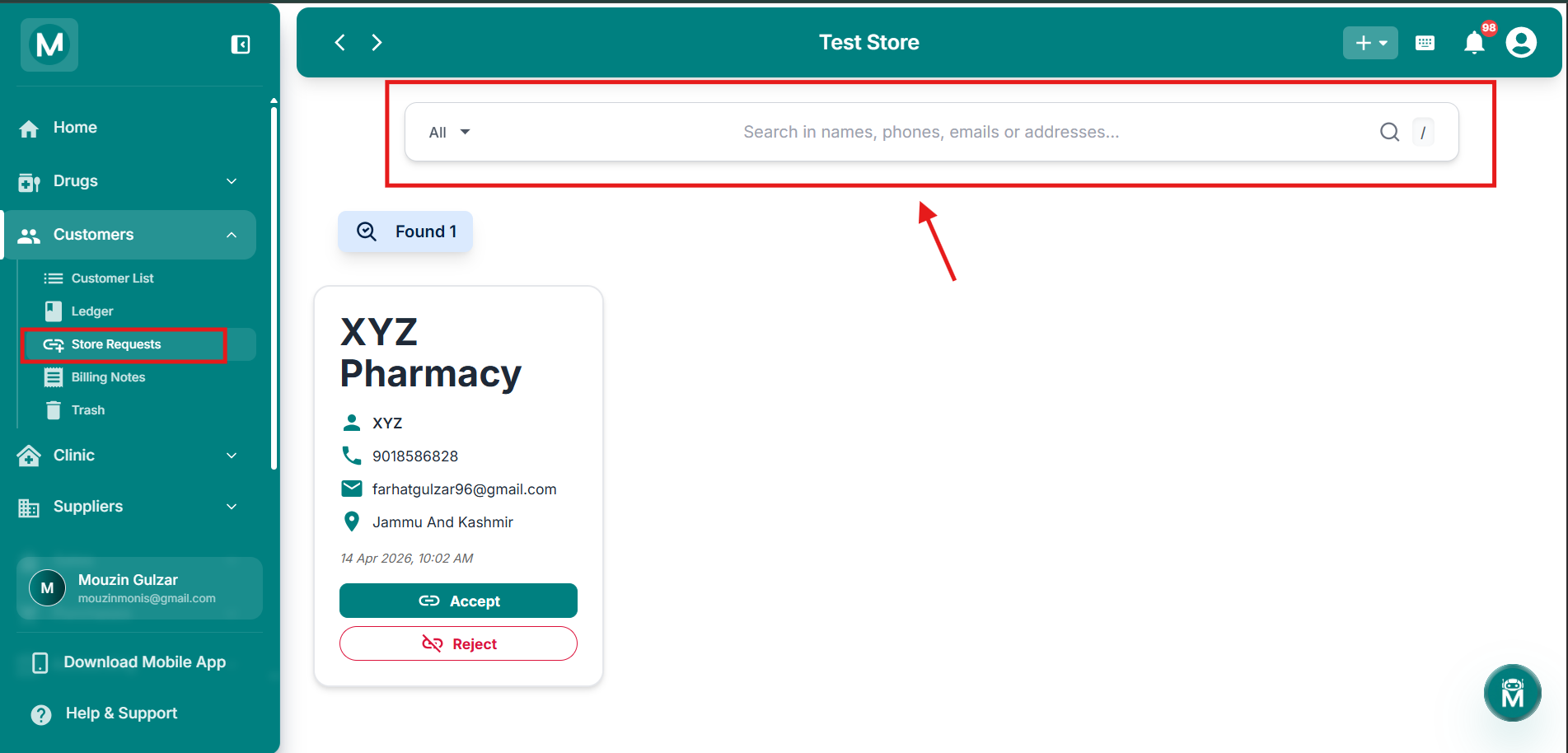The width and height of the screenshot is (1568, 753).
Task: Expand the Drugs menu
Action: coord(128,181)
